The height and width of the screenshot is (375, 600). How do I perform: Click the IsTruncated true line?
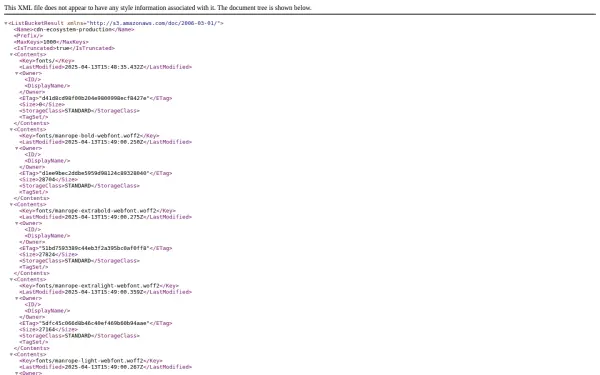click(x=64, y=48)
